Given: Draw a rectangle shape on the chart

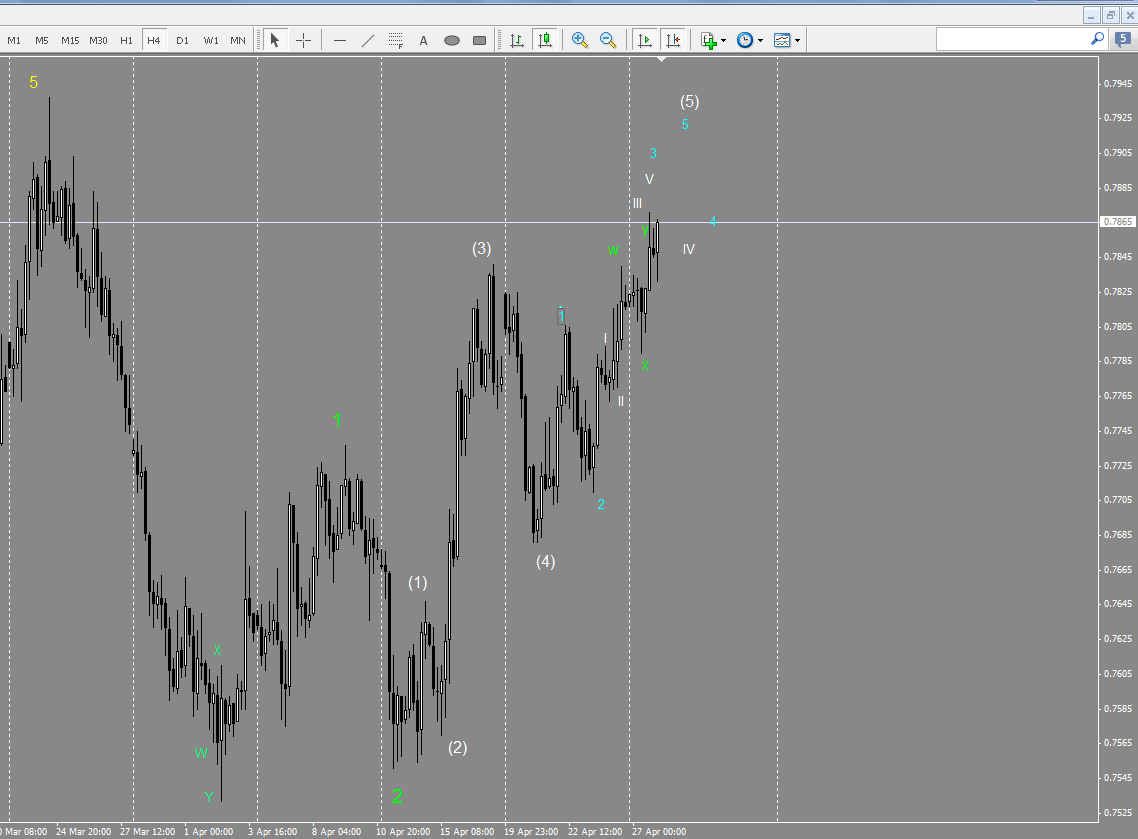Looking at the screenshot, I should [479, 40].
